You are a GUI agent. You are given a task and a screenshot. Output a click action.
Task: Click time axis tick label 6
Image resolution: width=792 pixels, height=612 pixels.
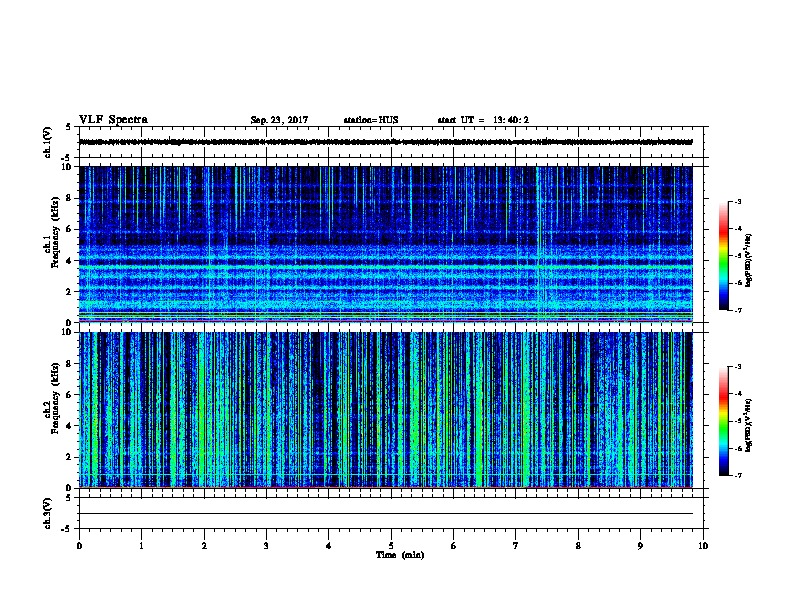click(454, 546)
